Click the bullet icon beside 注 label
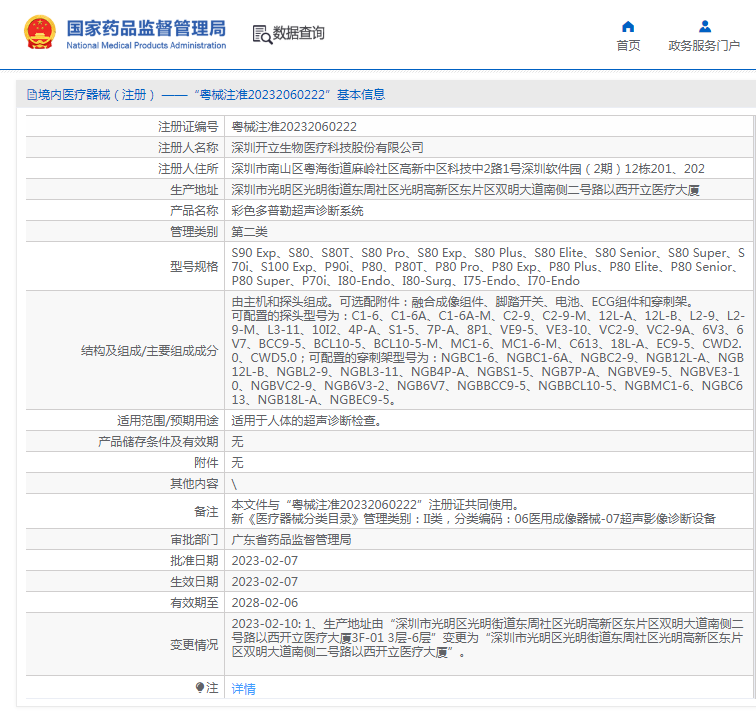The image size is (756, 711). point(199,688)
